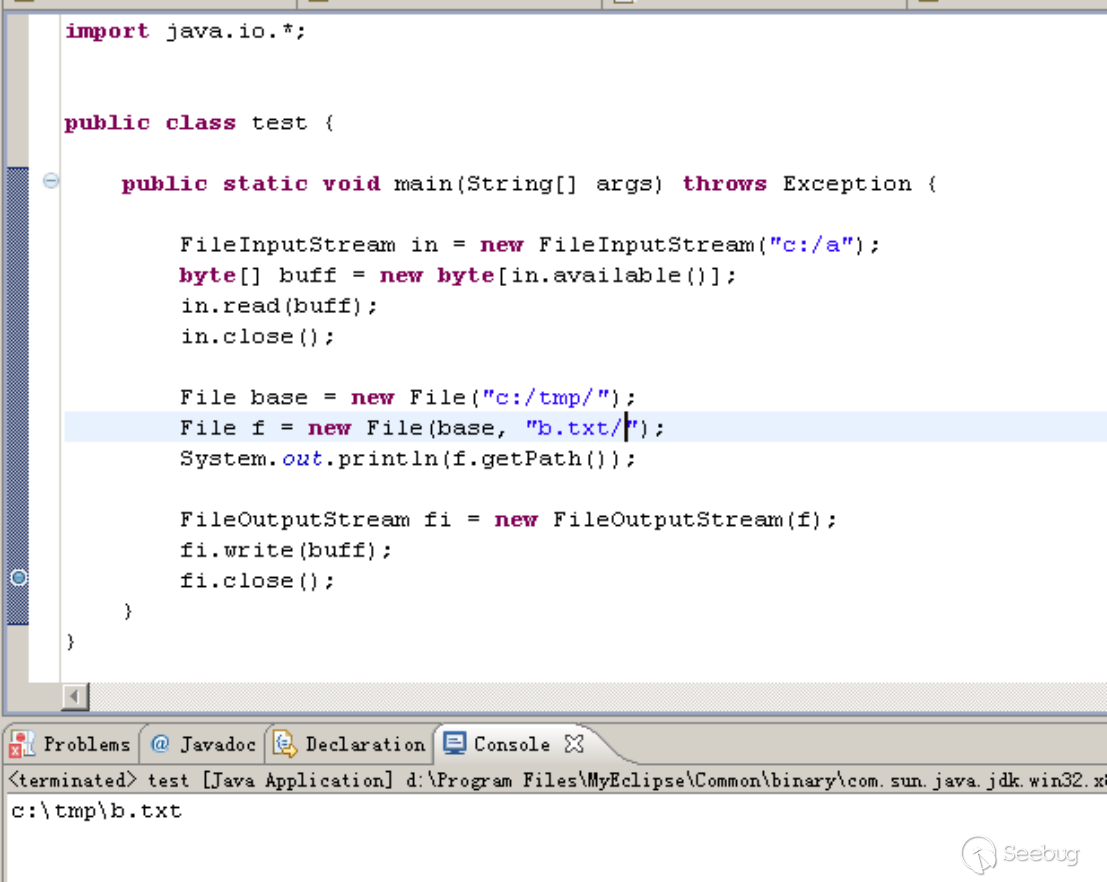The height and width of the screenshot is (882, 1107).
Task: Click the import java.io.* line
Action: pyautogui.click(x=185, y=32)
